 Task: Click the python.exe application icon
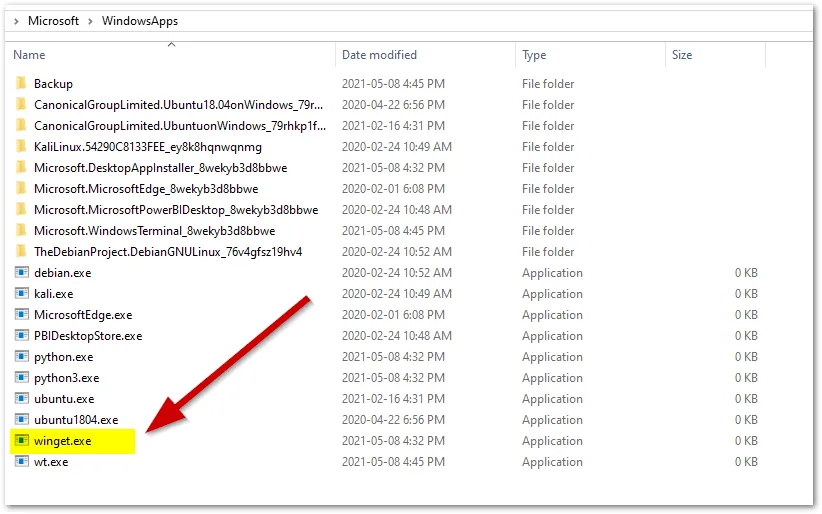point(21,356)
